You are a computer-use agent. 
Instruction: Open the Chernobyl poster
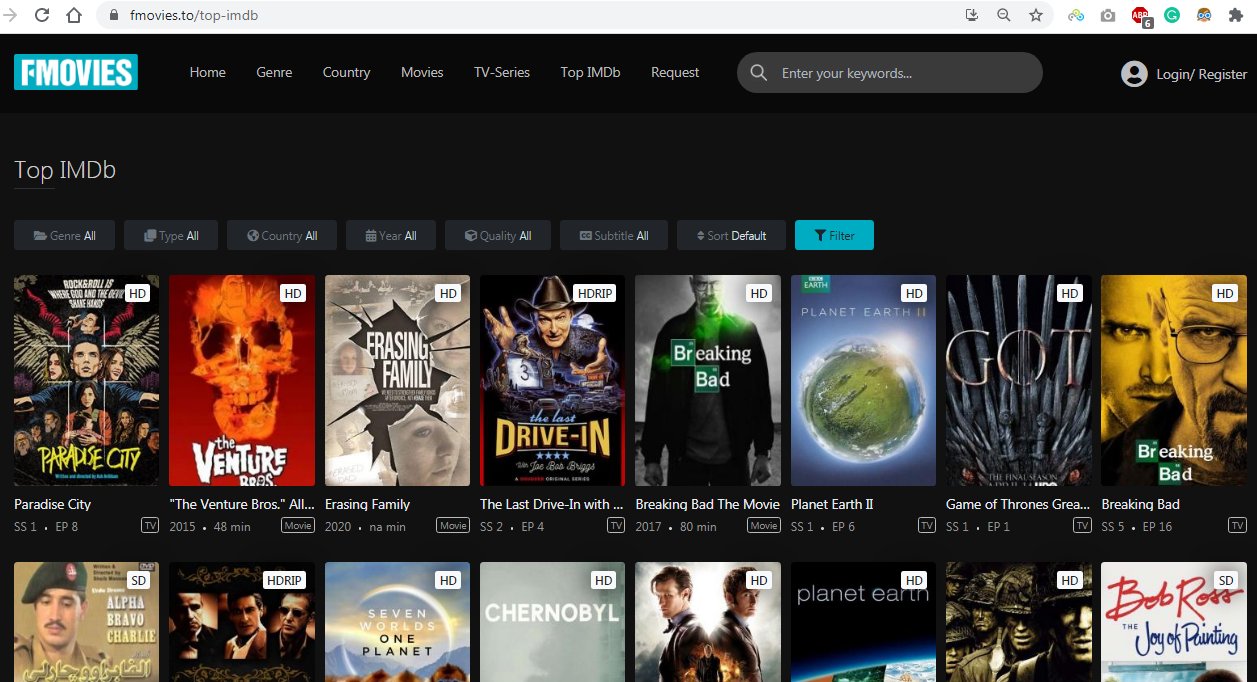tap(552, 622)
